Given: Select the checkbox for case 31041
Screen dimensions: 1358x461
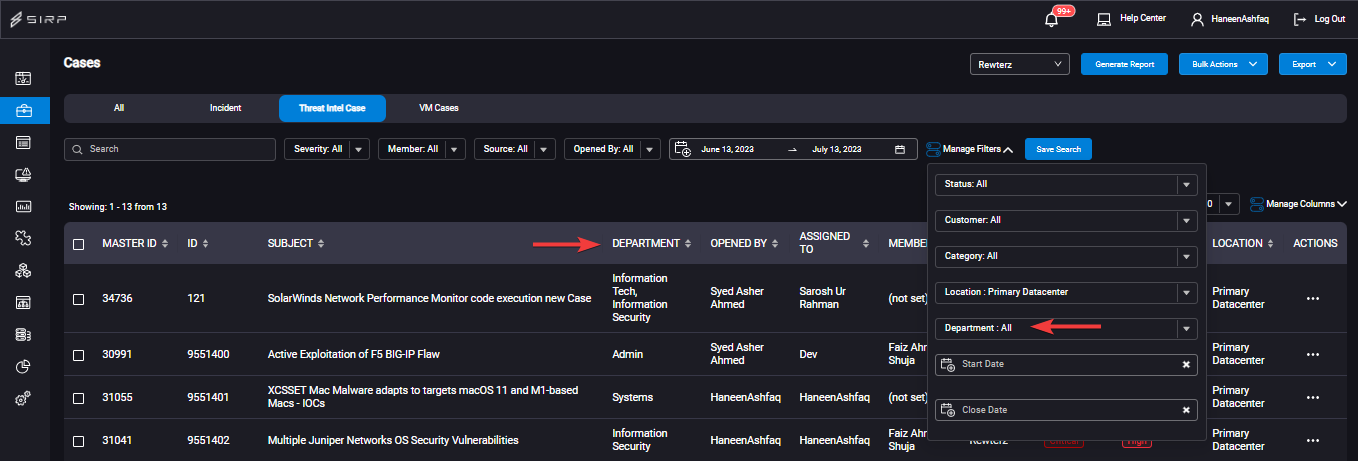Looking at the screenshot, I should point(79,440).
